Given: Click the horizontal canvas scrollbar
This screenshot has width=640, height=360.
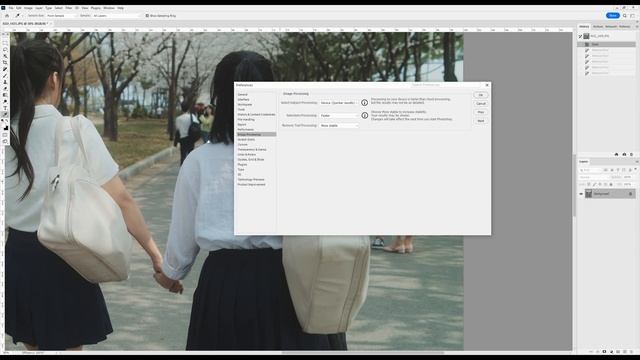Looking at the screenshot, I should (362, 353).
